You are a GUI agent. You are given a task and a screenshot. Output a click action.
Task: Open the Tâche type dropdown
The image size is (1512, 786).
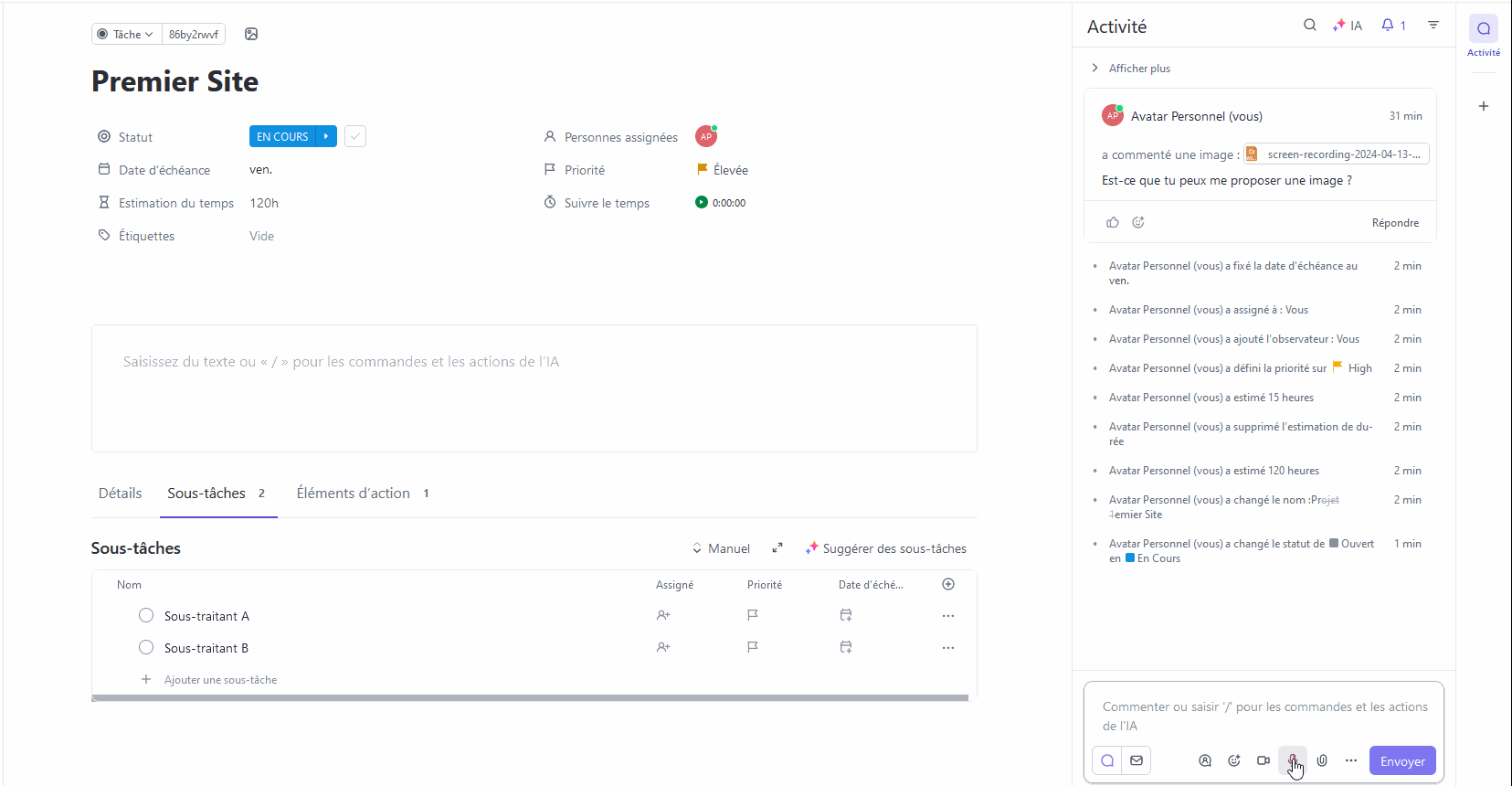coord(126,34)
